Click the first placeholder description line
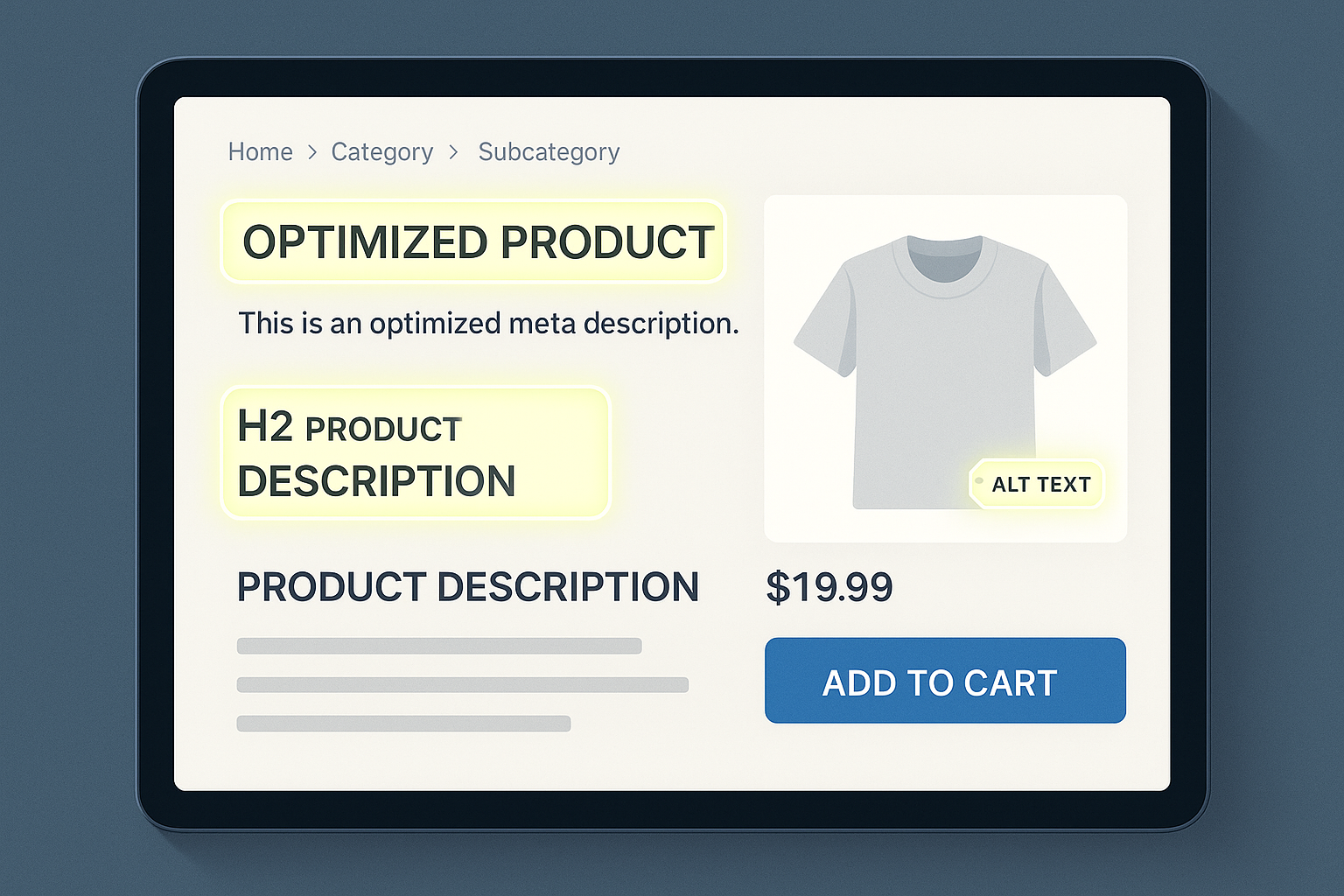The width and height of the screenshot is (1344, 896). tap(439, 646)
